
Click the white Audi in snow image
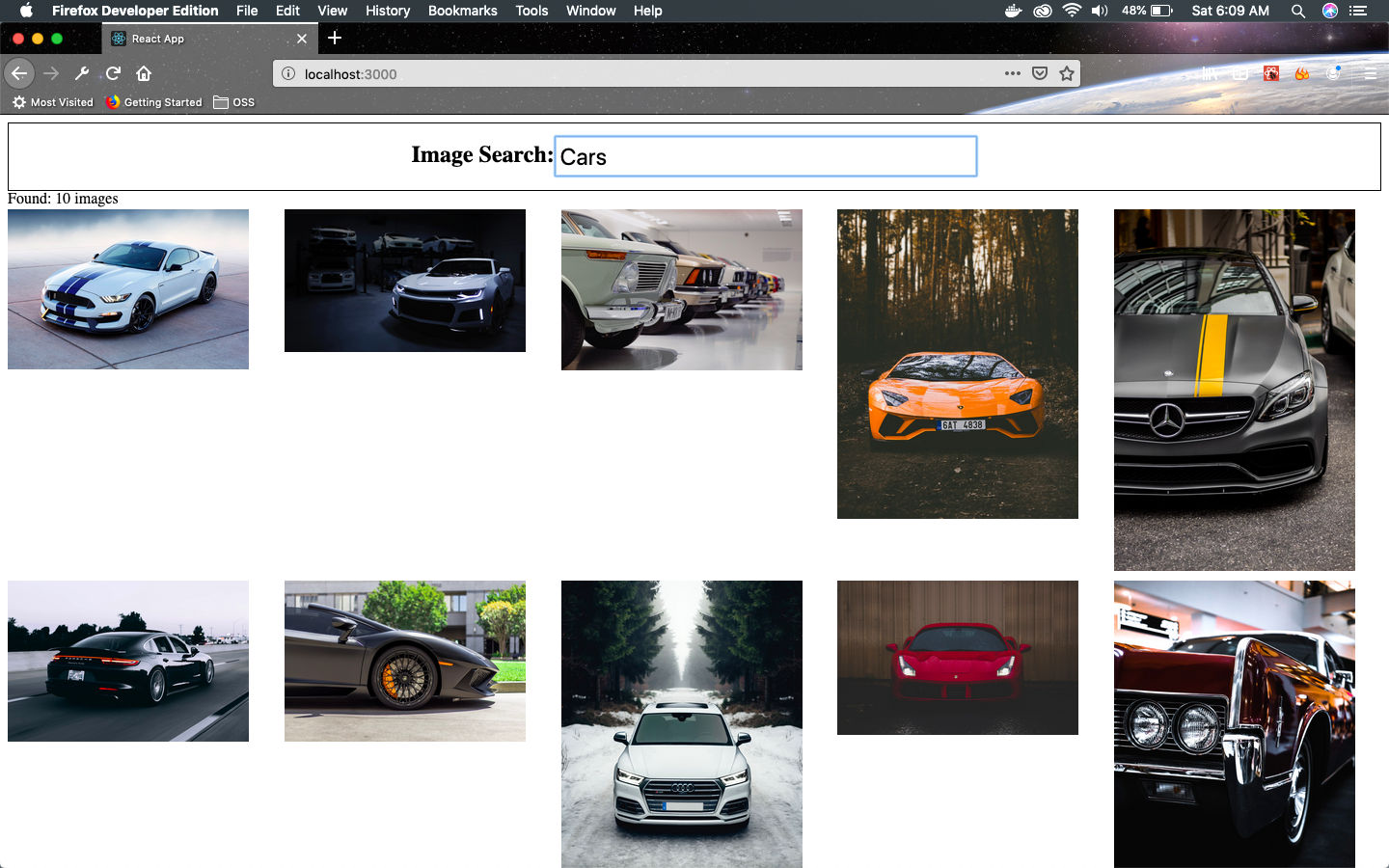click(682, 724)
